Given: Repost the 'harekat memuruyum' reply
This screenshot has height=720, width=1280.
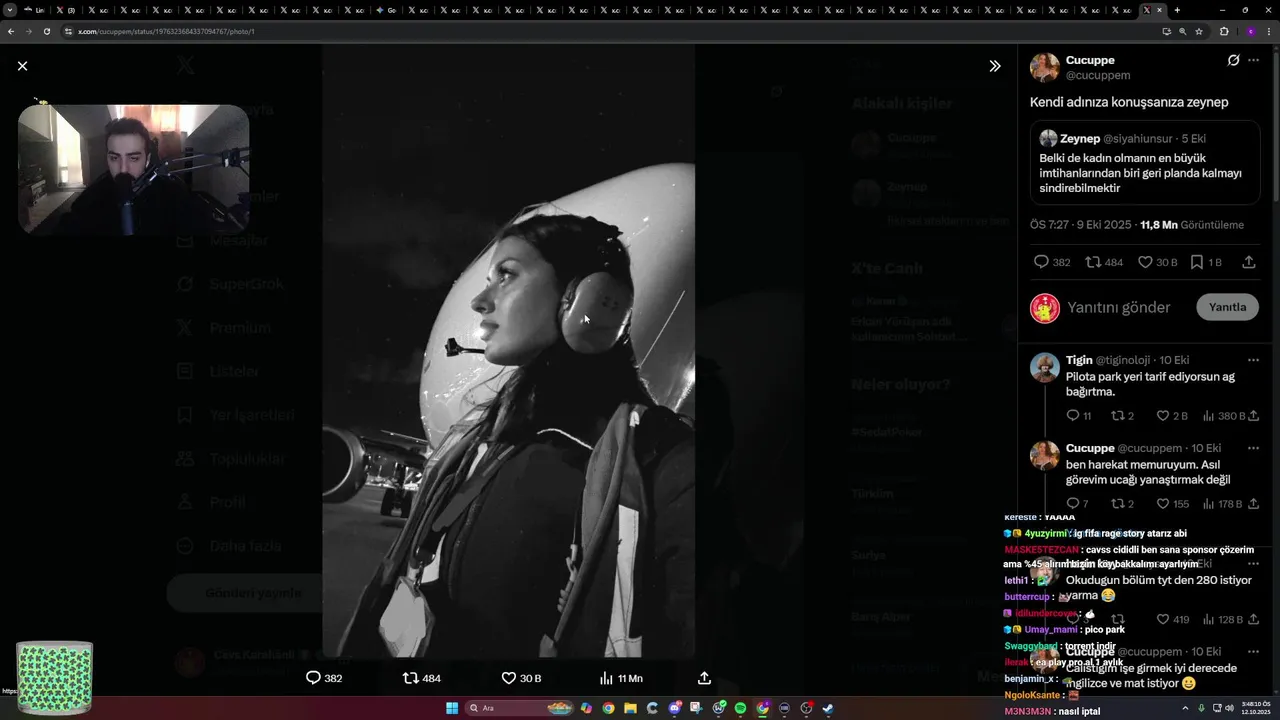Looking at the screenshot, I should (x=1122, y=504).
